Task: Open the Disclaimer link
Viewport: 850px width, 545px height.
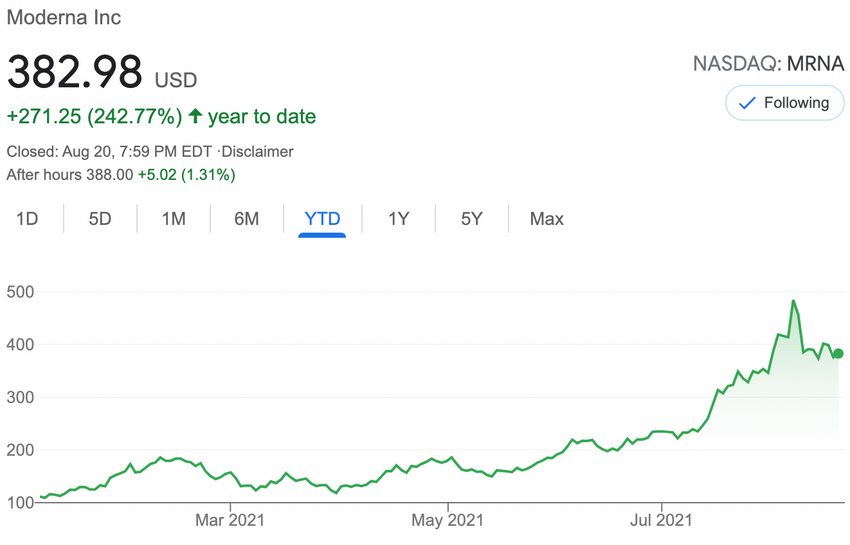Action: 258,152
